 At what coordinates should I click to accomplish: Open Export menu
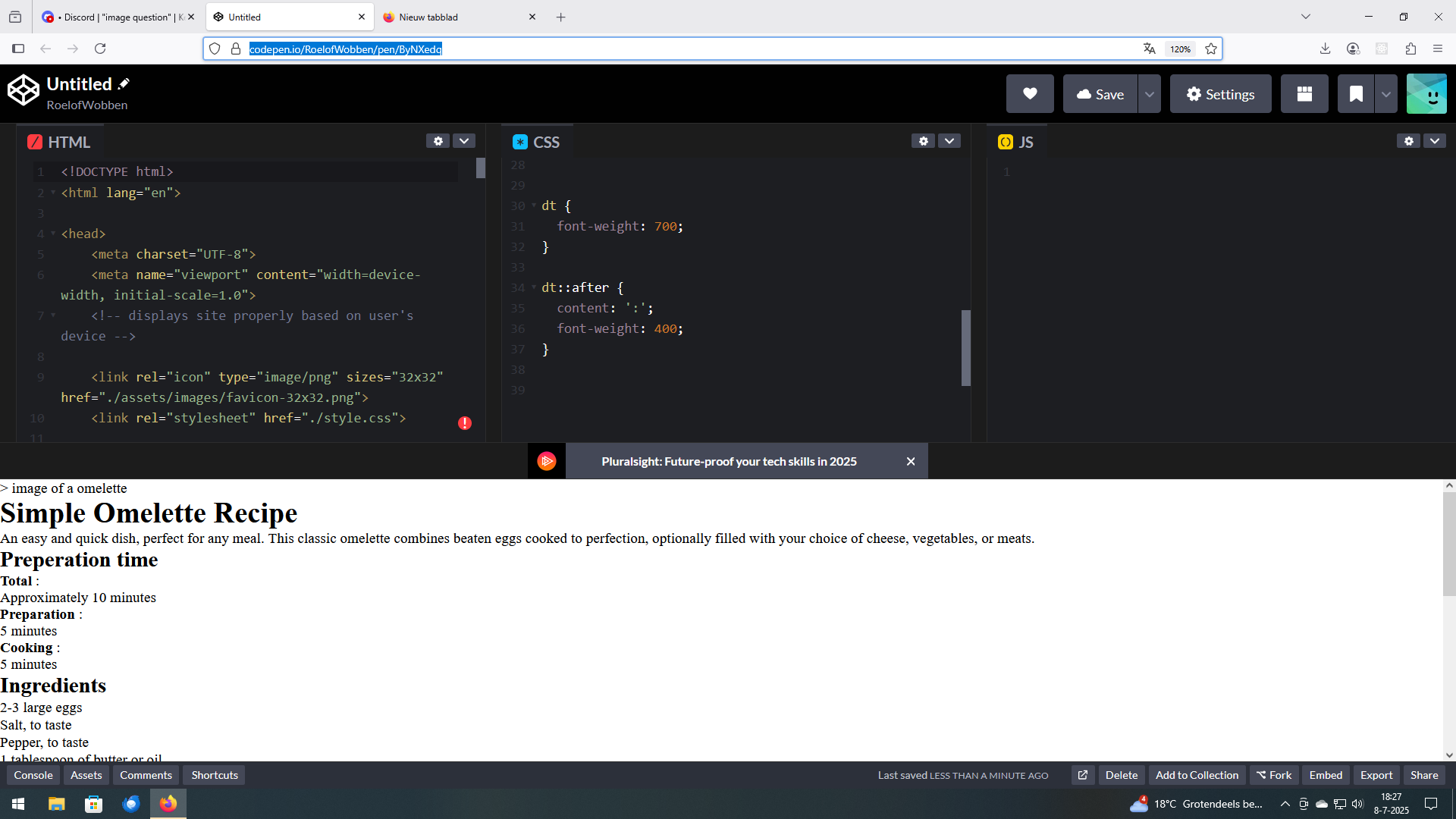[1376, 775]
